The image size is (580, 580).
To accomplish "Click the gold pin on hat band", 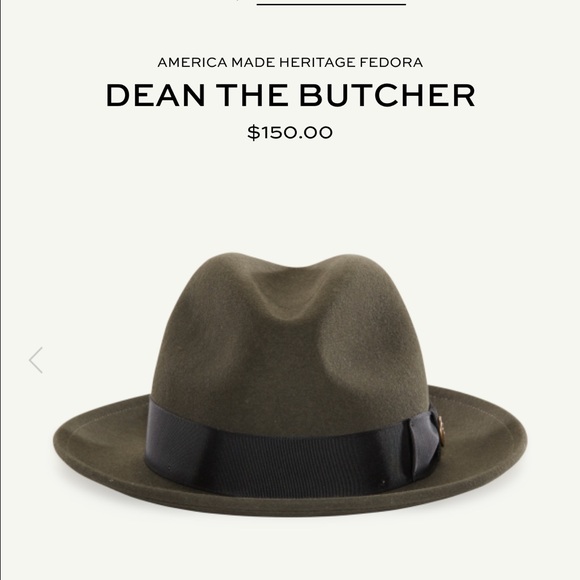I will [x=441, y=425].
